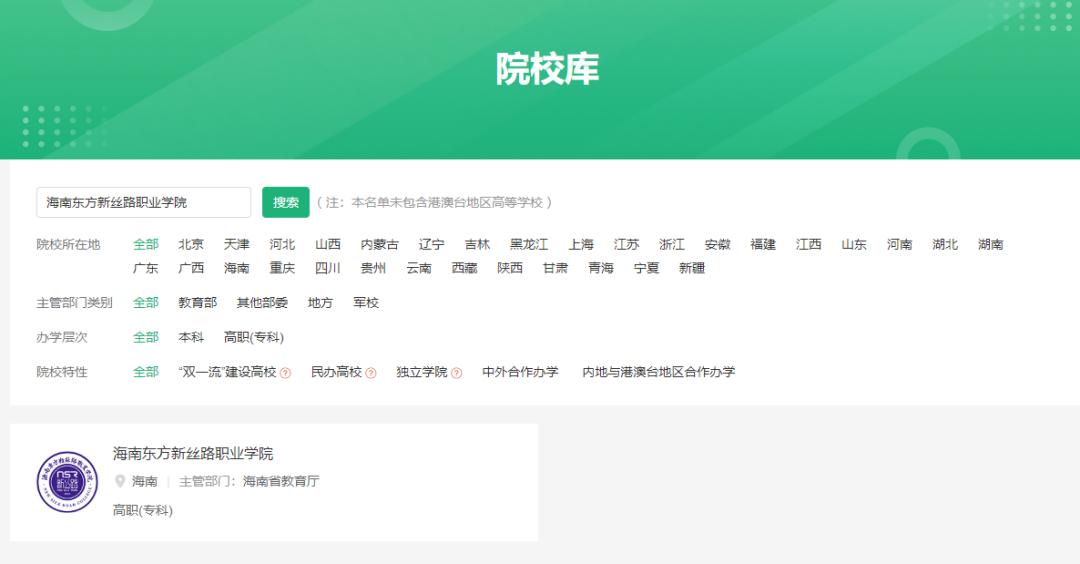Filter by 军校 category
This screenshot has height=564, width=1080.
click(366, 303)
